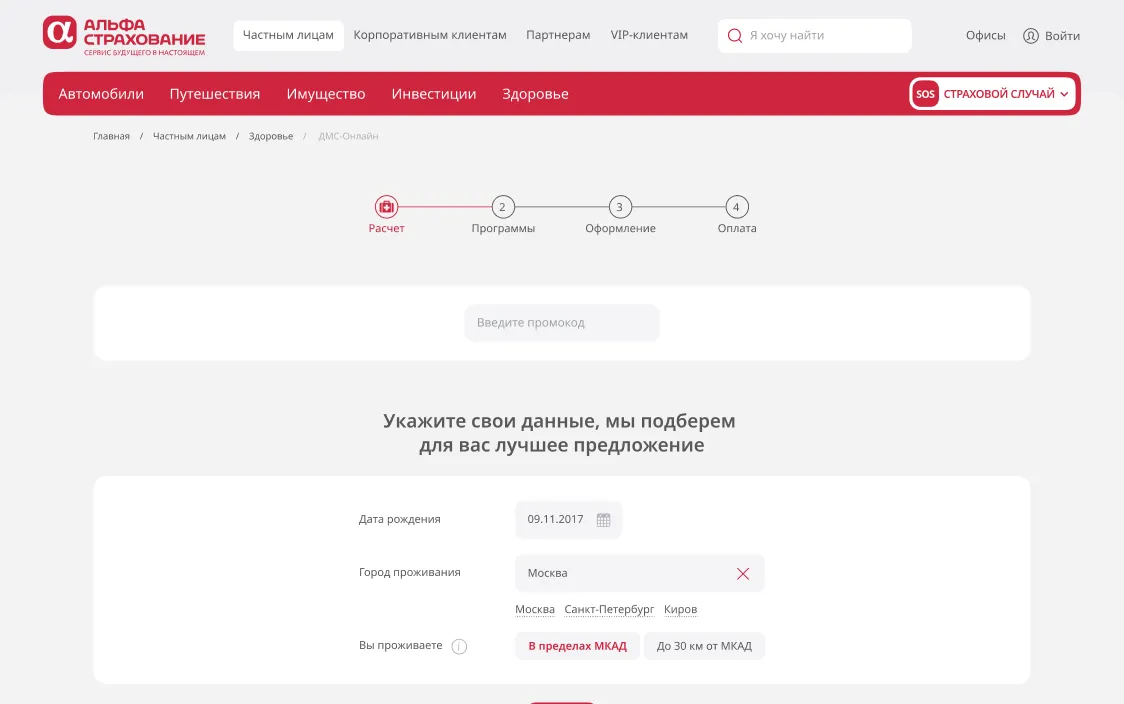Open the calendar icon in birth date field
Viewport: 1124px width, 704px height.
pyautogui.click(x=603, y=520)
